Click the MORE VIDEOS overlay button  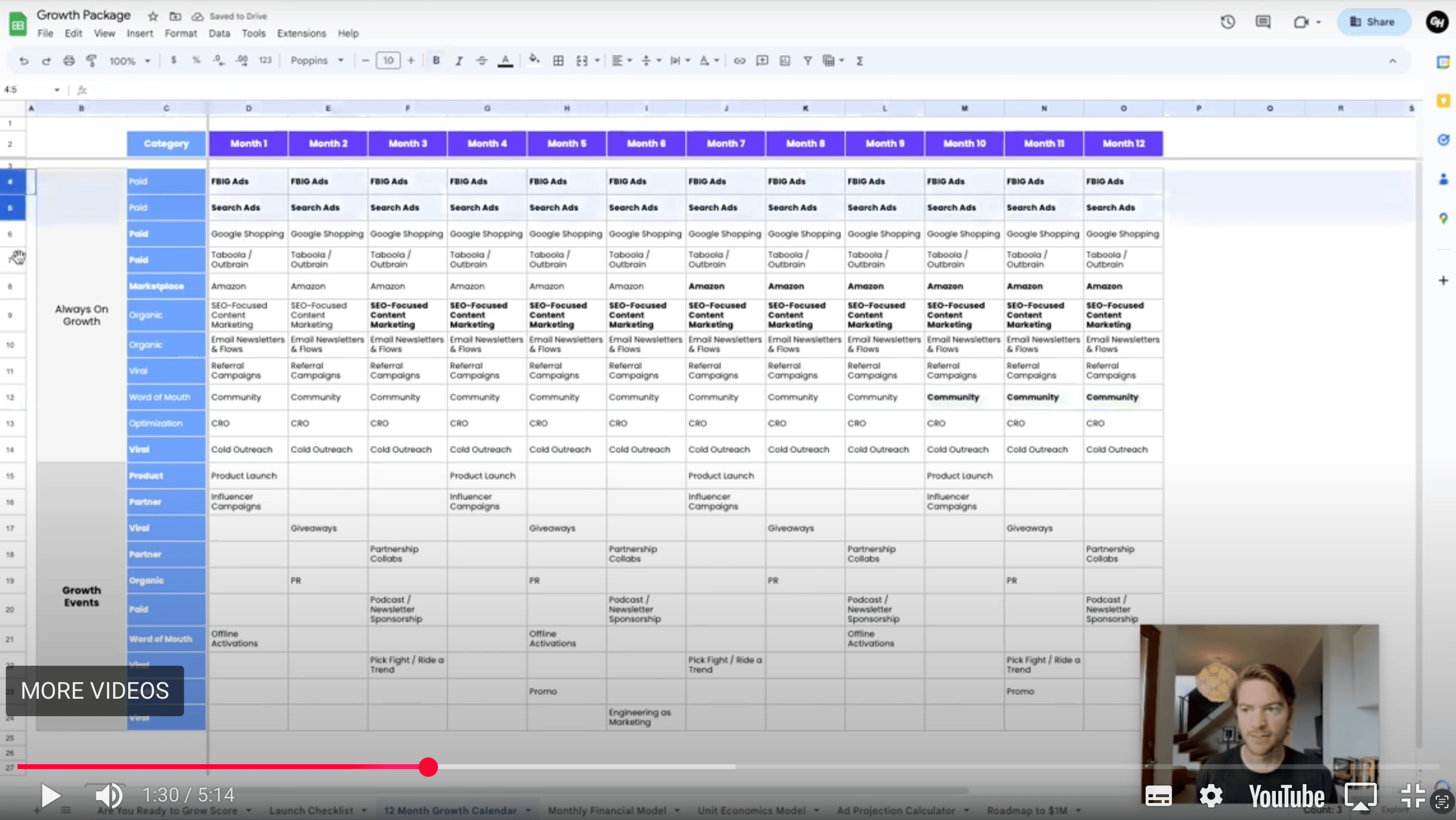[x=95, y=691]
